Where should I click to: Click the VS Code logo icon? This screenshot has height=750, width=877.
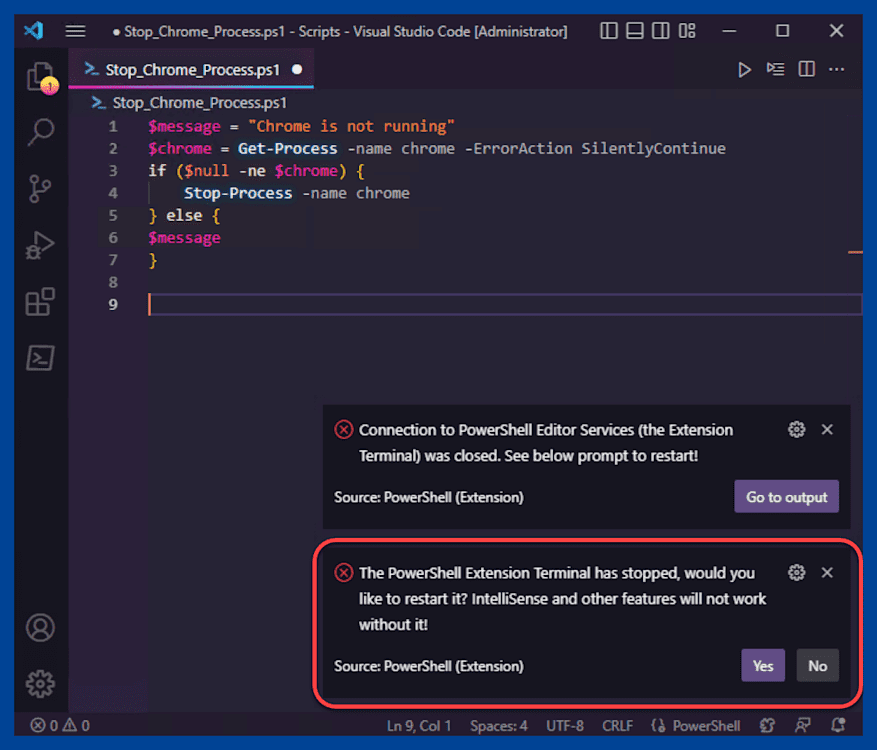[34, 30]
